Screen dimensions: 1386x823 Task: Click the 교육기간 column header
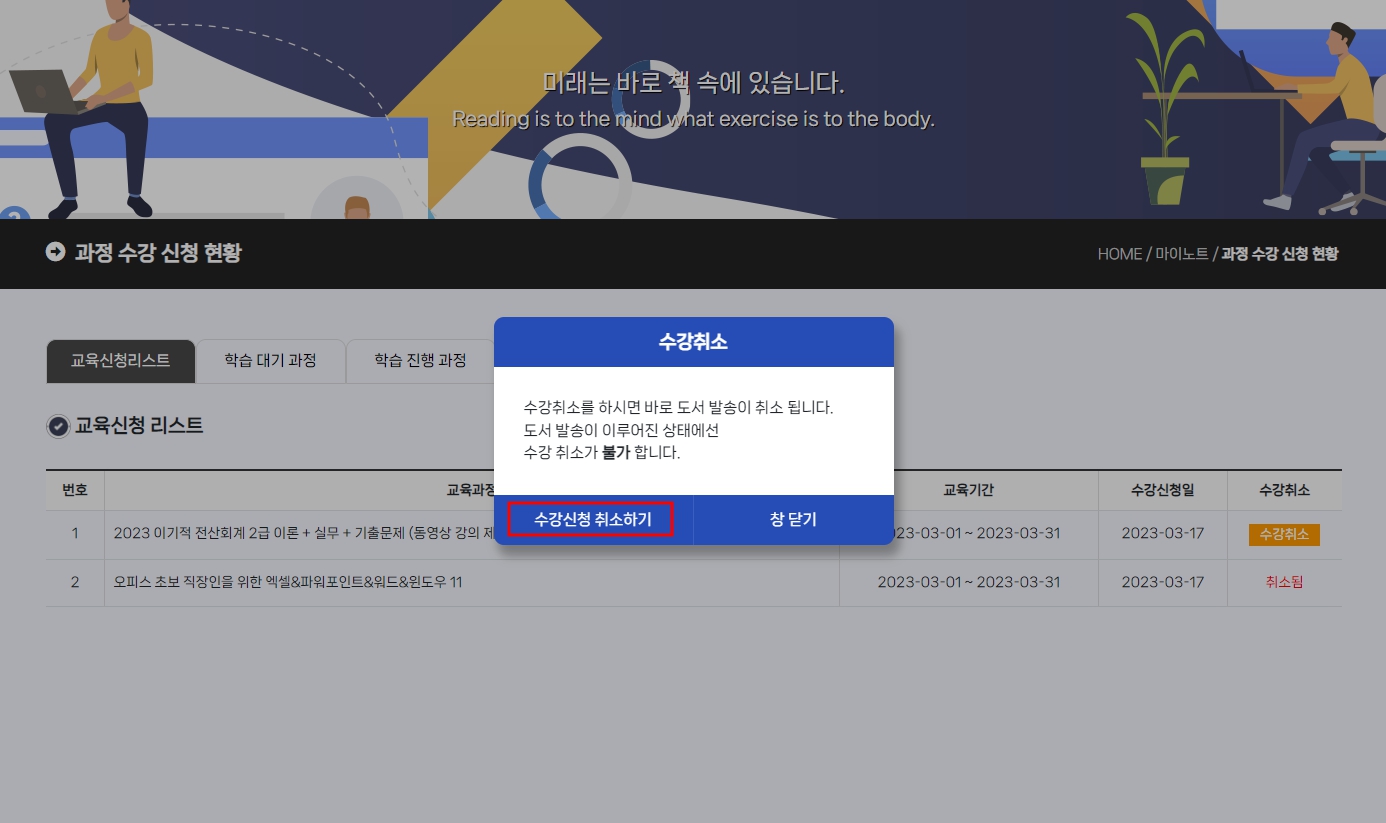click(968, 490)
